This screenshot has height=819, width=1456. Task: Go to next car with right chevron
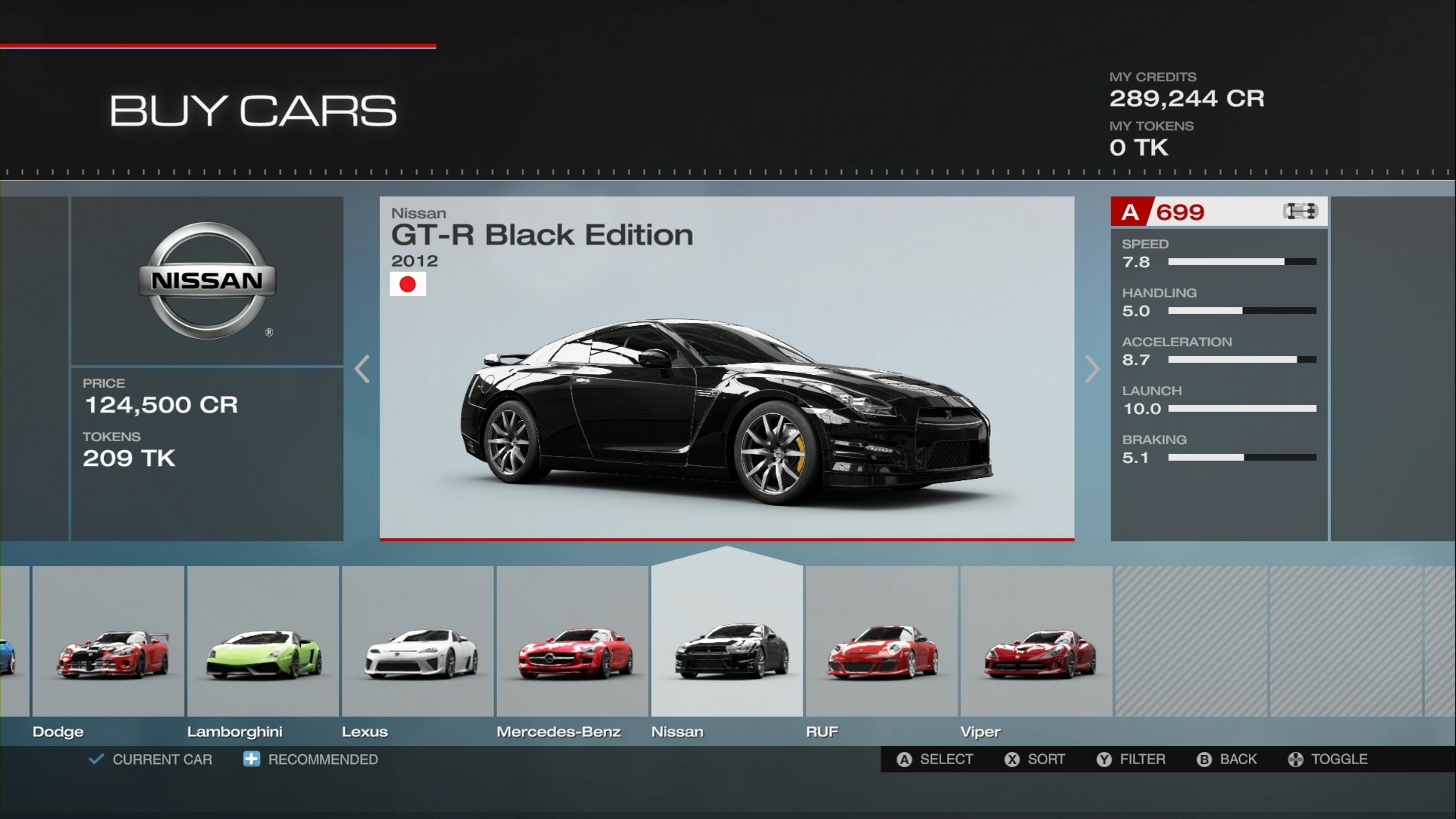pyautogui.click(x=1092, y=369)
